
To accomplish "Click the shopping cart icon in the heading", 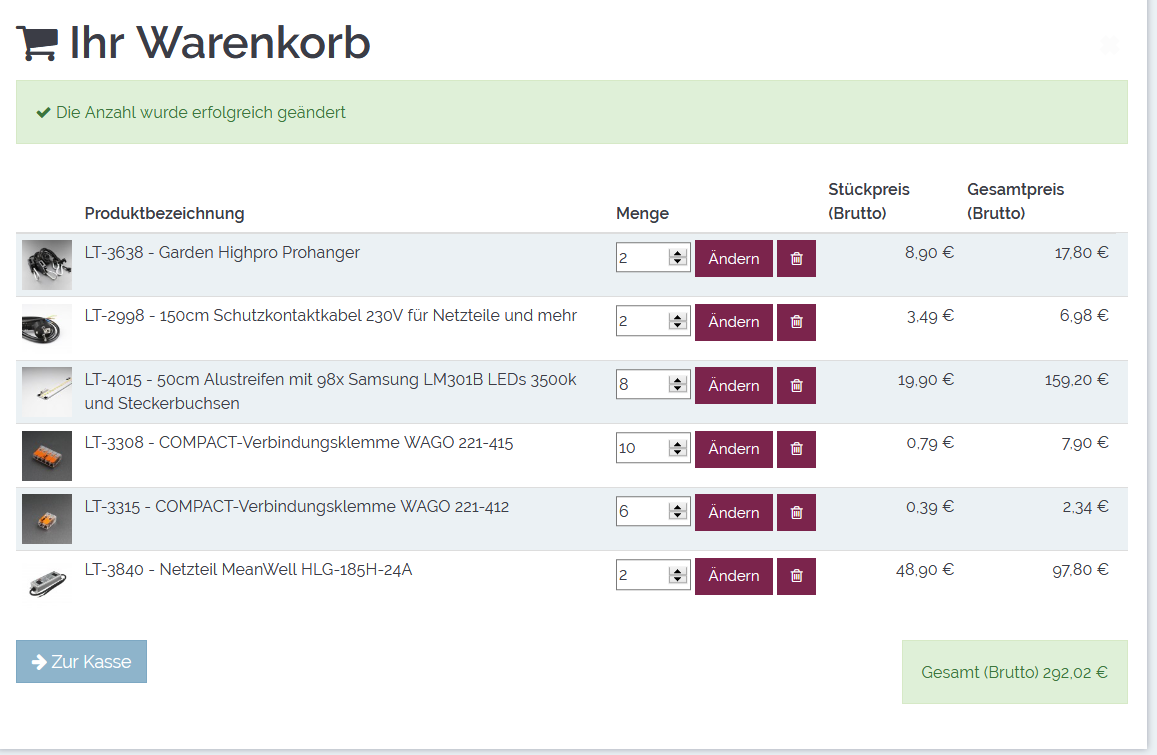I will 37,43.
